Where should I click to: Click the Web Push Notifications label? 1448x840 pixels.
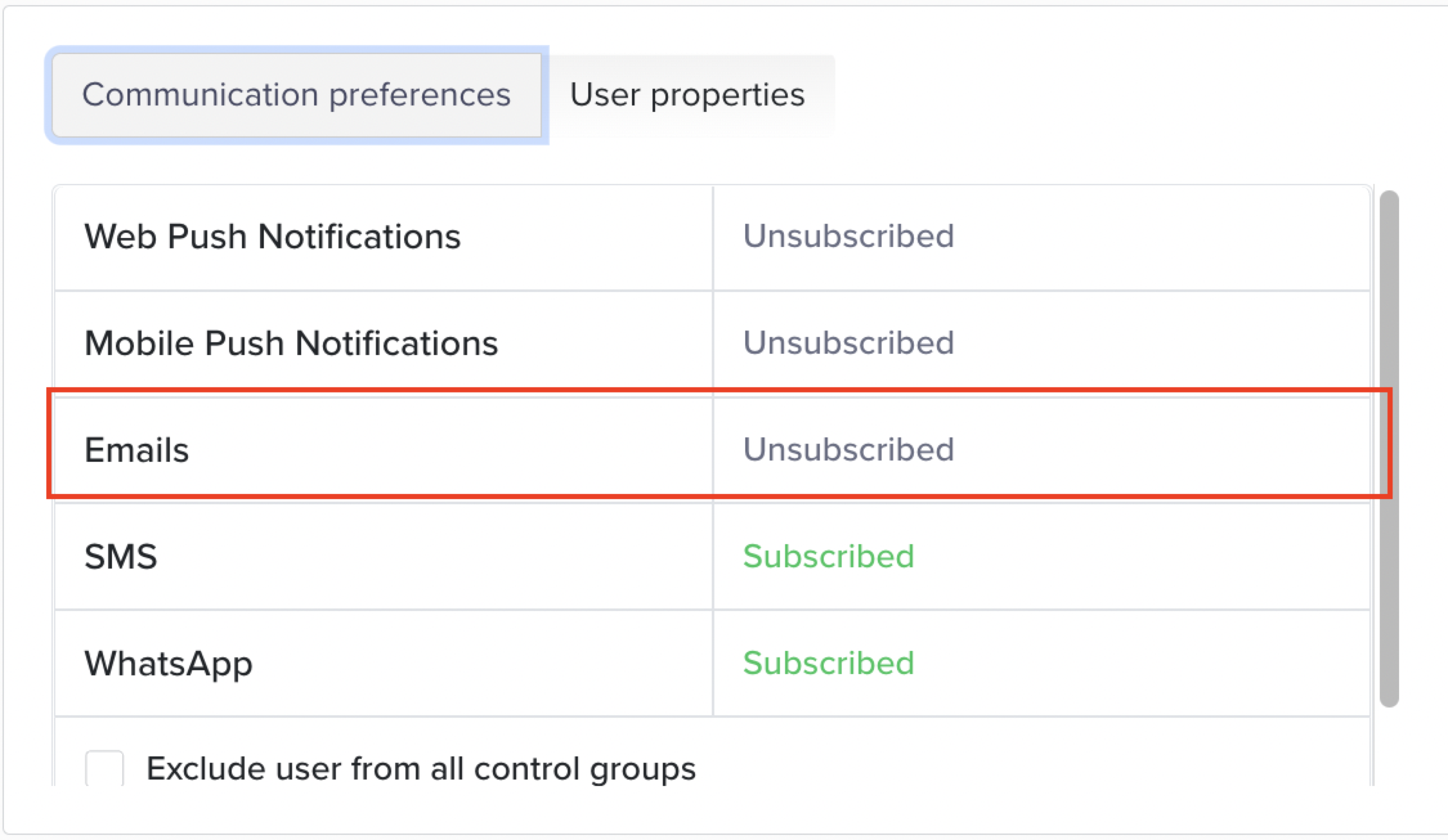tap(272, 236)
